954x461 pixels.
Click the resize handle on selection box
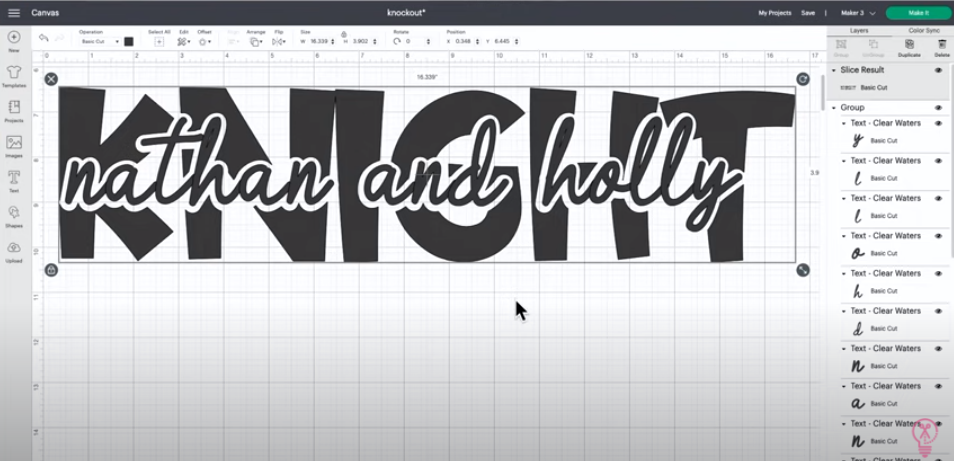tap(803, 269)
